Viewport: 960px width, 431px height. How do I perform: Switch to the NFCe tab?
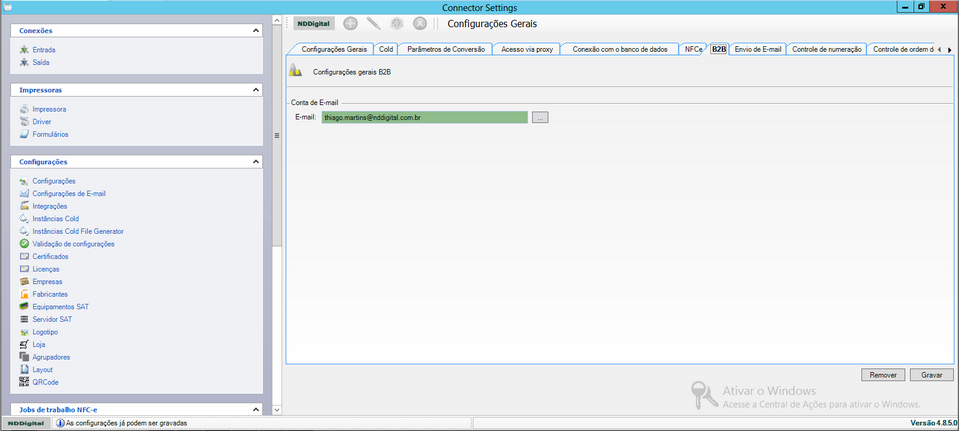694,50
